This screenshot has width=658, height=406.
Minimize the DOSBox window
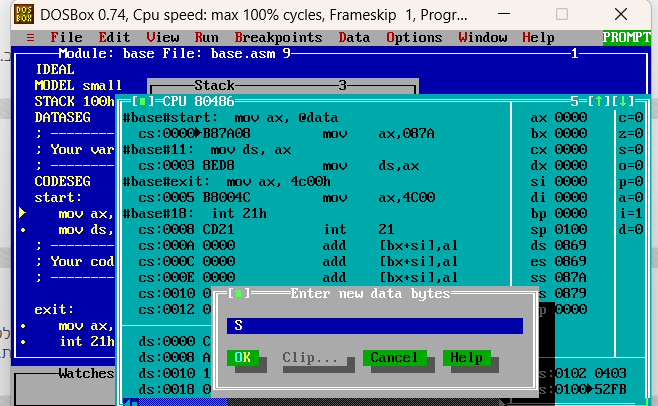point(504,14)
